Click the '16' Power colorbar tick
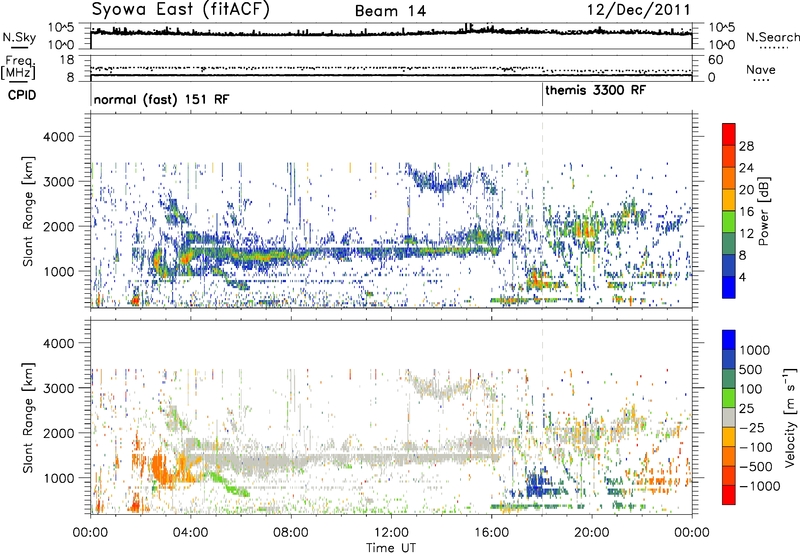This screenshot has height=554, width=800. pyautogui.click(x=746, y=212)
